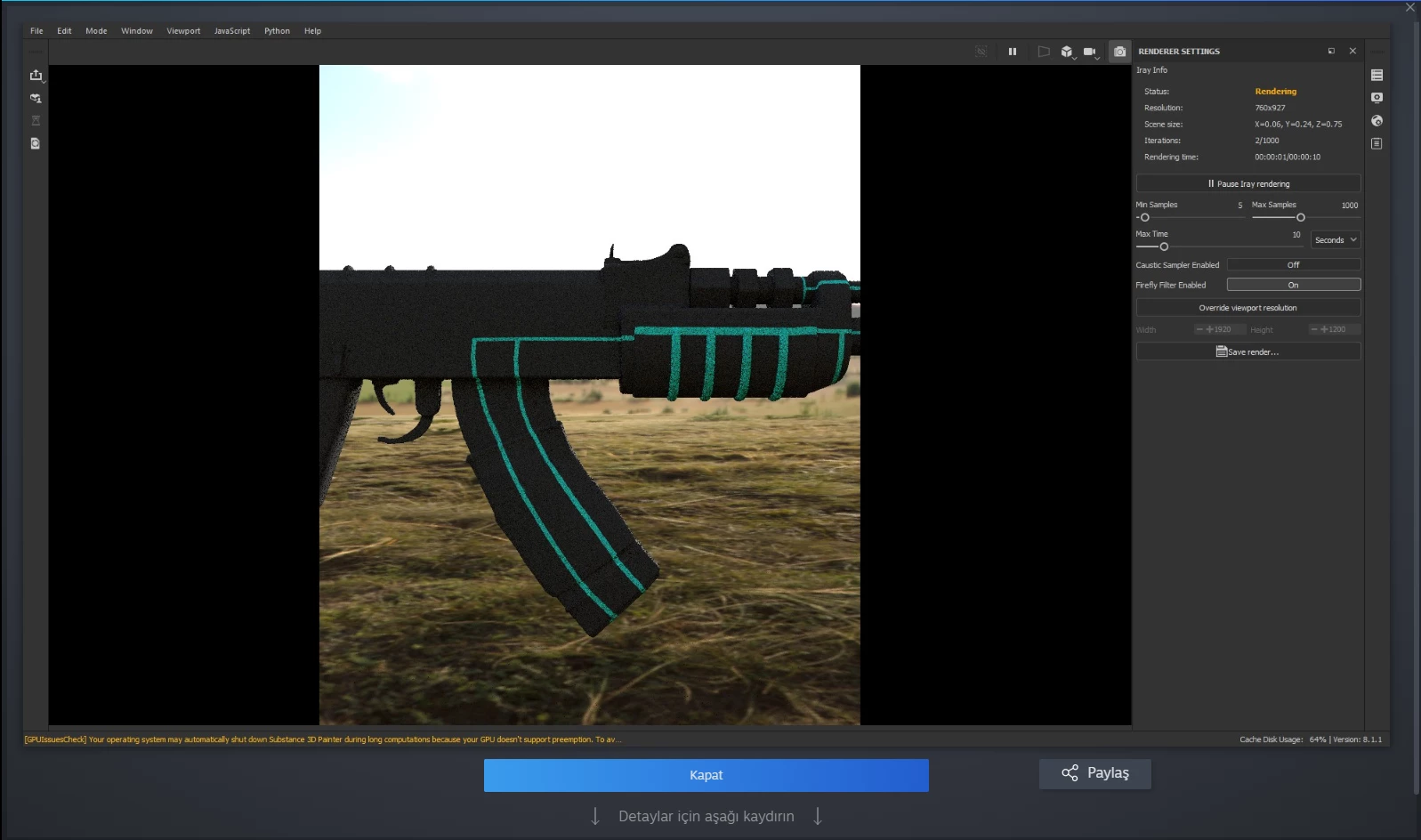Click Save render button
Image resolution: width=1421 pixels, height=840 pixels.
tap(1248, 351)
